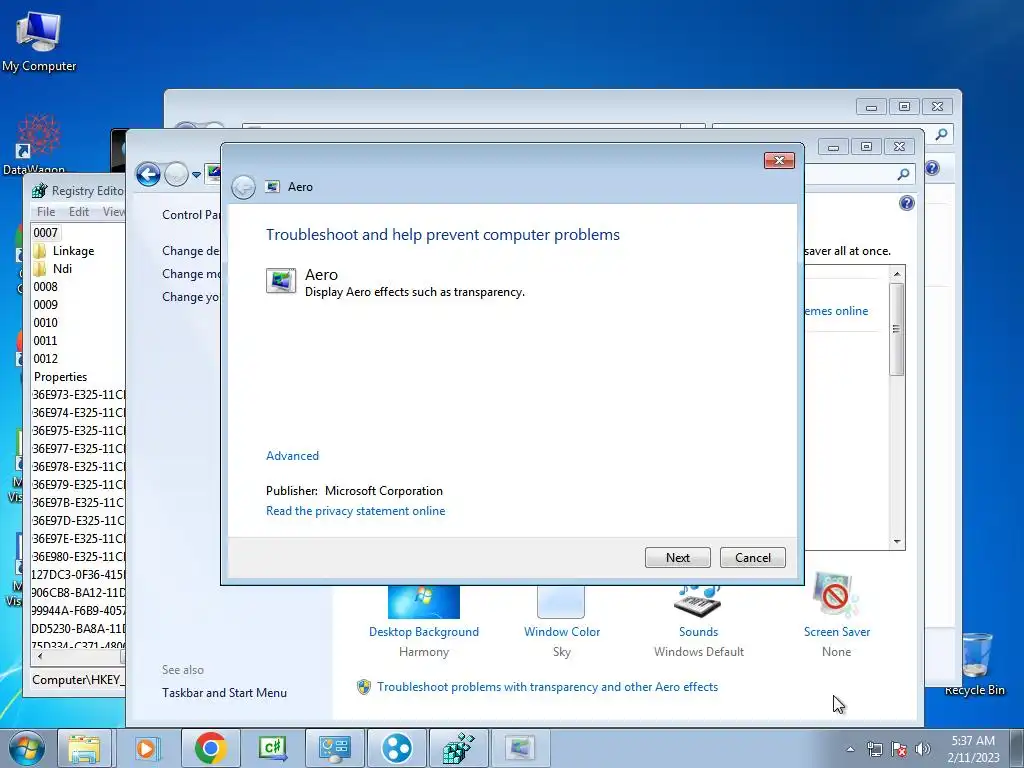Open recent pages dropdown in Personalization window
This screenshot has height=768, width=1024.
pos(197,175)
